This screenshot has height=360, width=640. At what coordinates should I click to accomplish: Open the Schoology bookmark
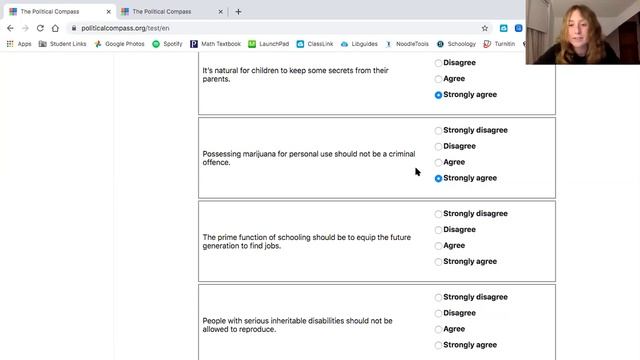tap(456, 44)
